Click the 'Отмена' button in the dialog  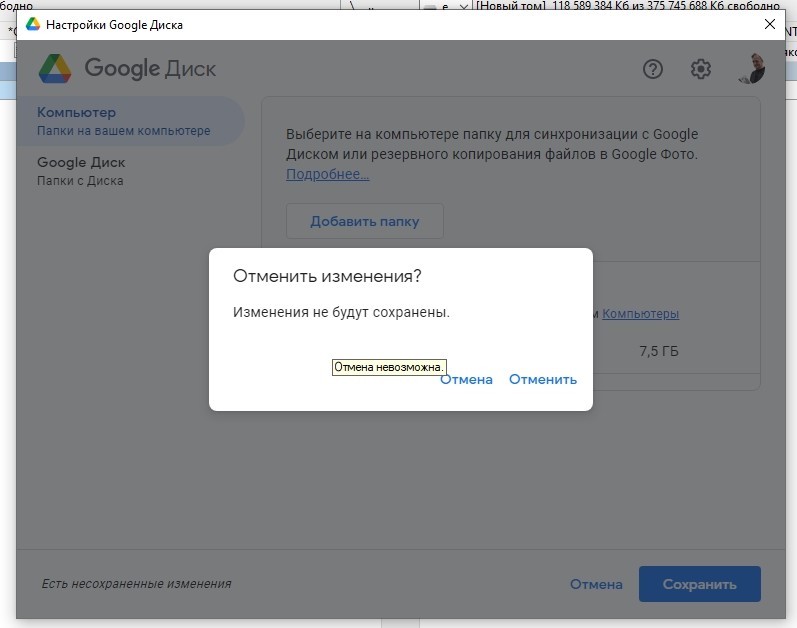click(x=466, y=380)
